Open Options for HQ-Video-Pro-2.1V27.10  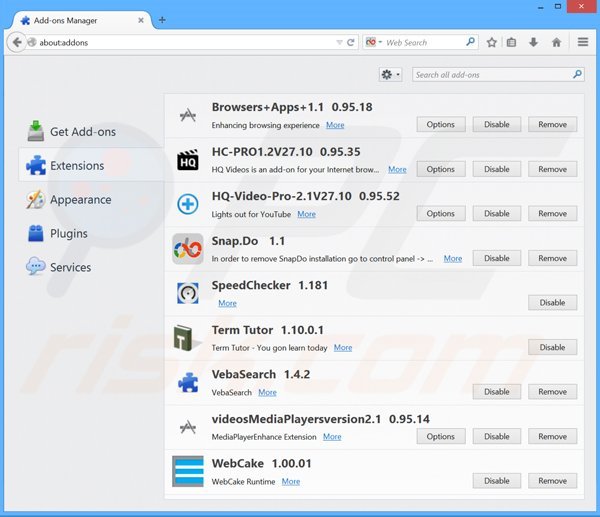click(441, 214)
